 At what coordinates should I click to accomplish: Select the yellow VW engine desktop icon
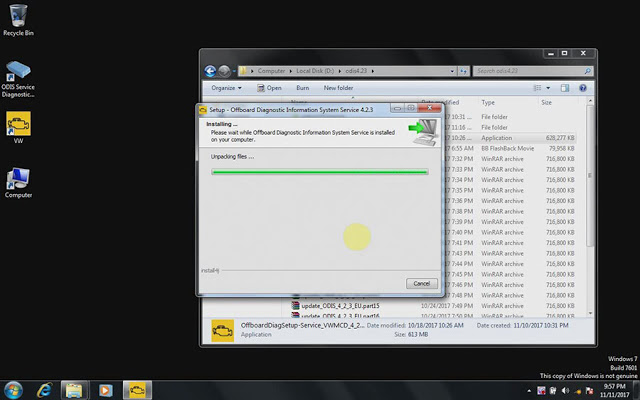coord(18,127)
